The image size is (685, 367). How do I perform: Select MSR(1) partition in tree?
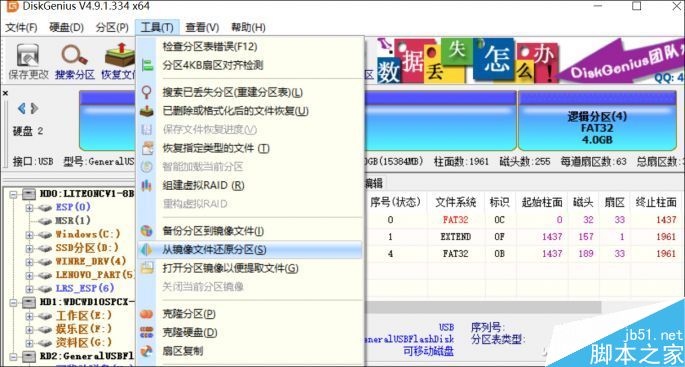click(73, 220)
